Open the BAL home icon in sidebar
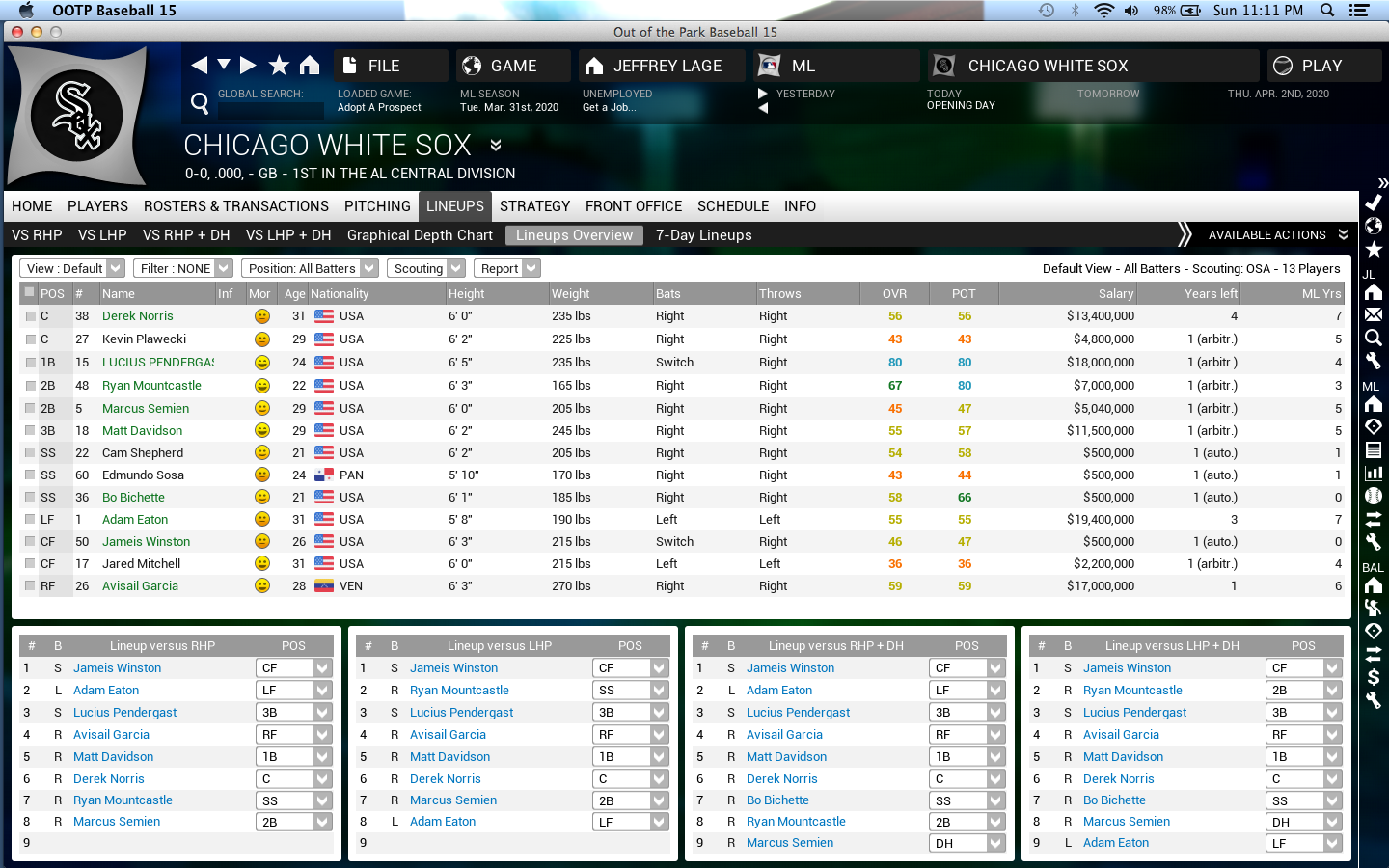Screen dimensions: 1389x868 click(x=1374, y=585)
